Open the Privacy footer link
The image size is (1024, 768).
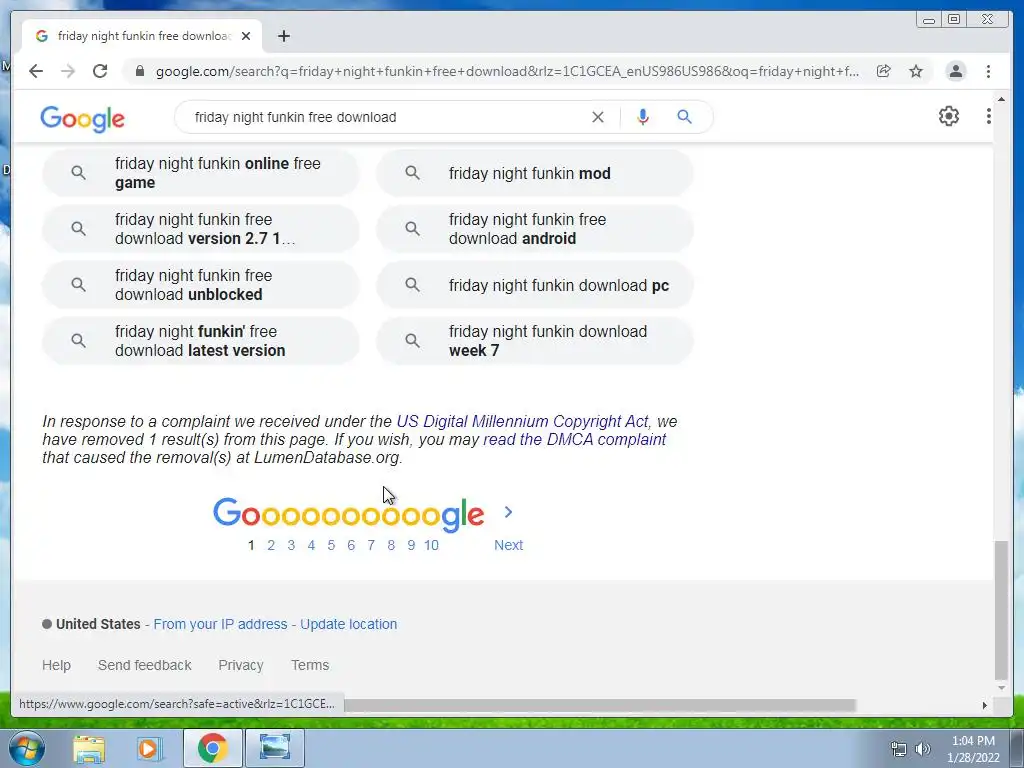click(241, 665)
